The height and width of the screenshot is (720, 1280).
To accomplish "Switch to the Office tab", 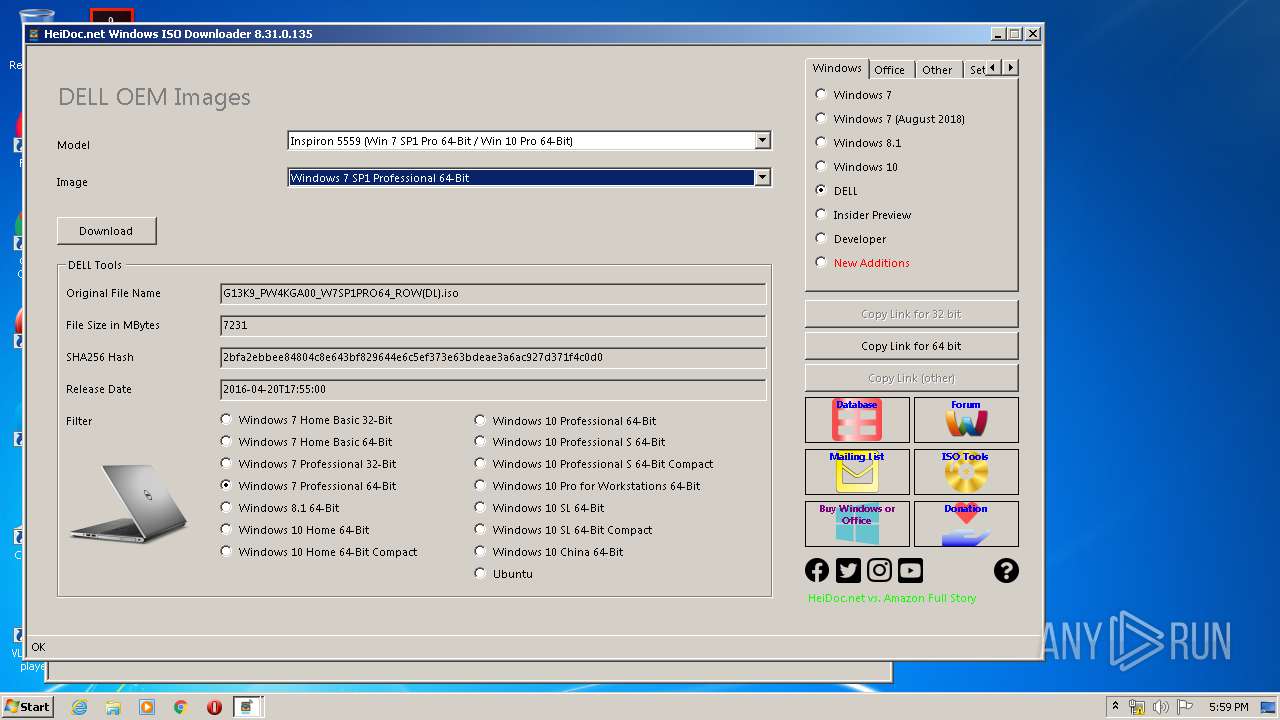I will coord(889,70).
